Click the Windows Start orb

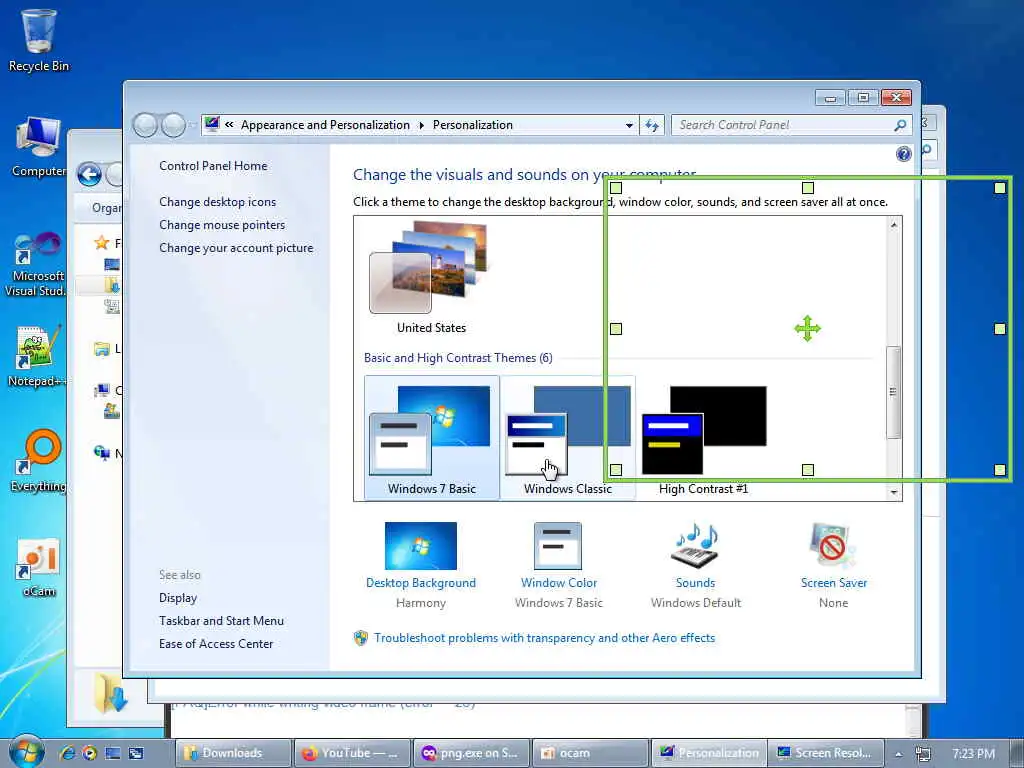pos(26,752)
